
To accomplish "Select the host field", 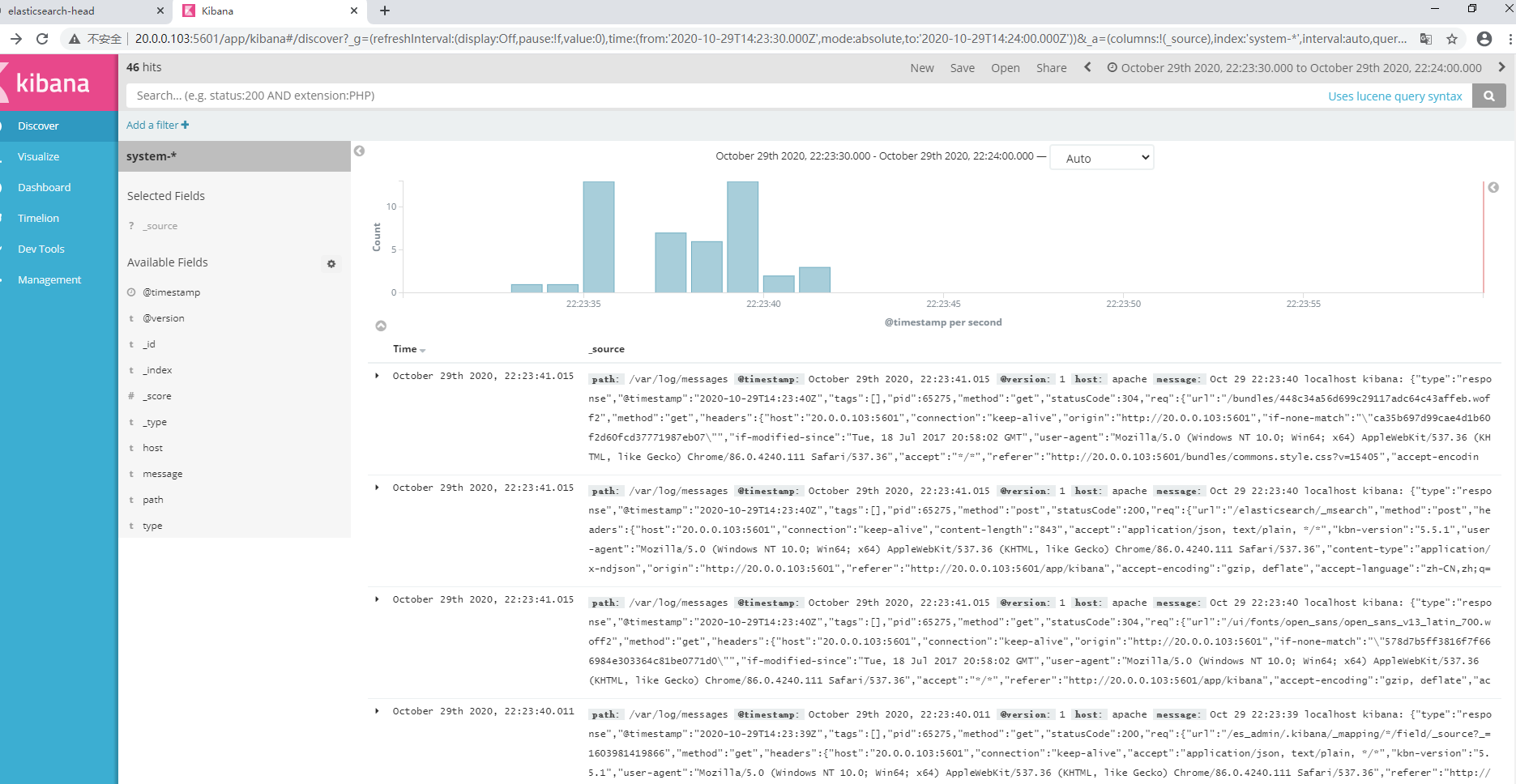I will [x=152, y=448].
